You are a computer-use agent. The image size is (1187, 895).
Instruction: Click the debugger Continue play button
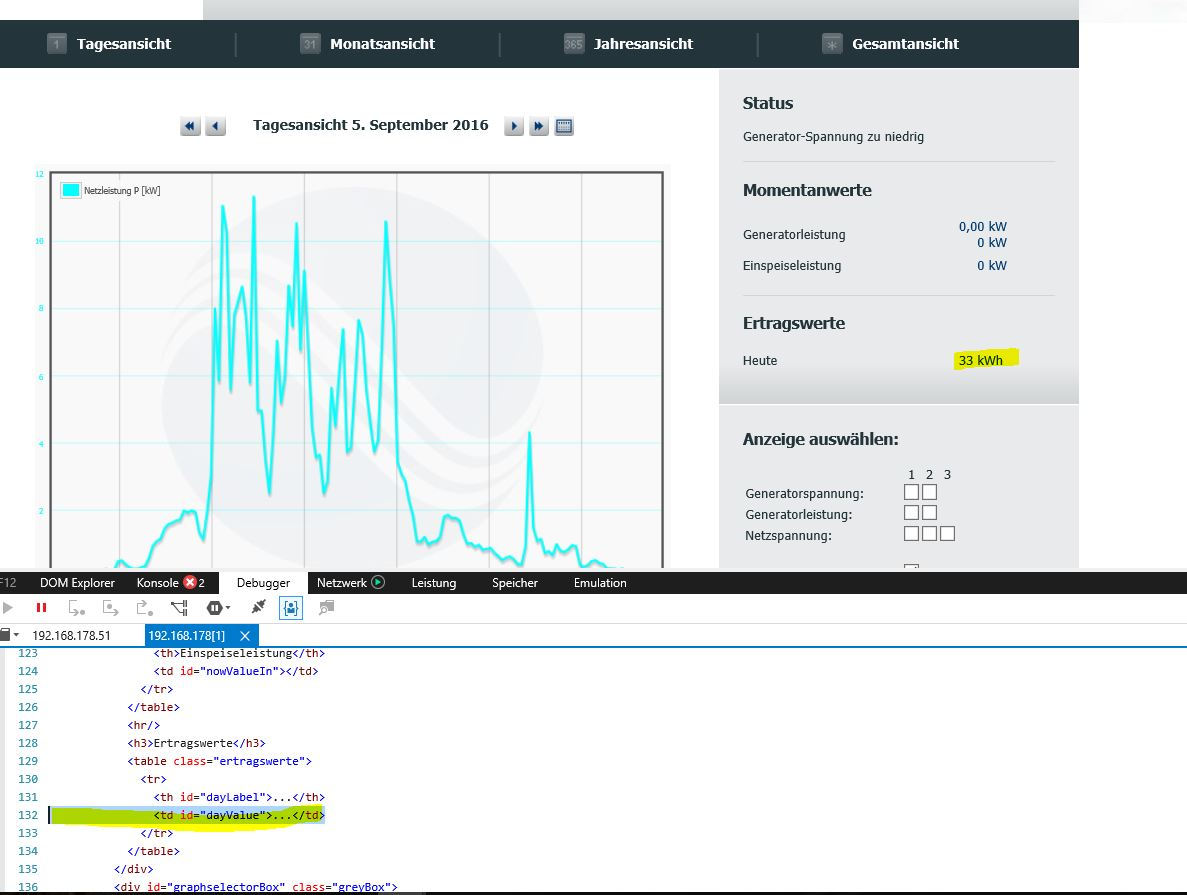[x=8, y=607]
